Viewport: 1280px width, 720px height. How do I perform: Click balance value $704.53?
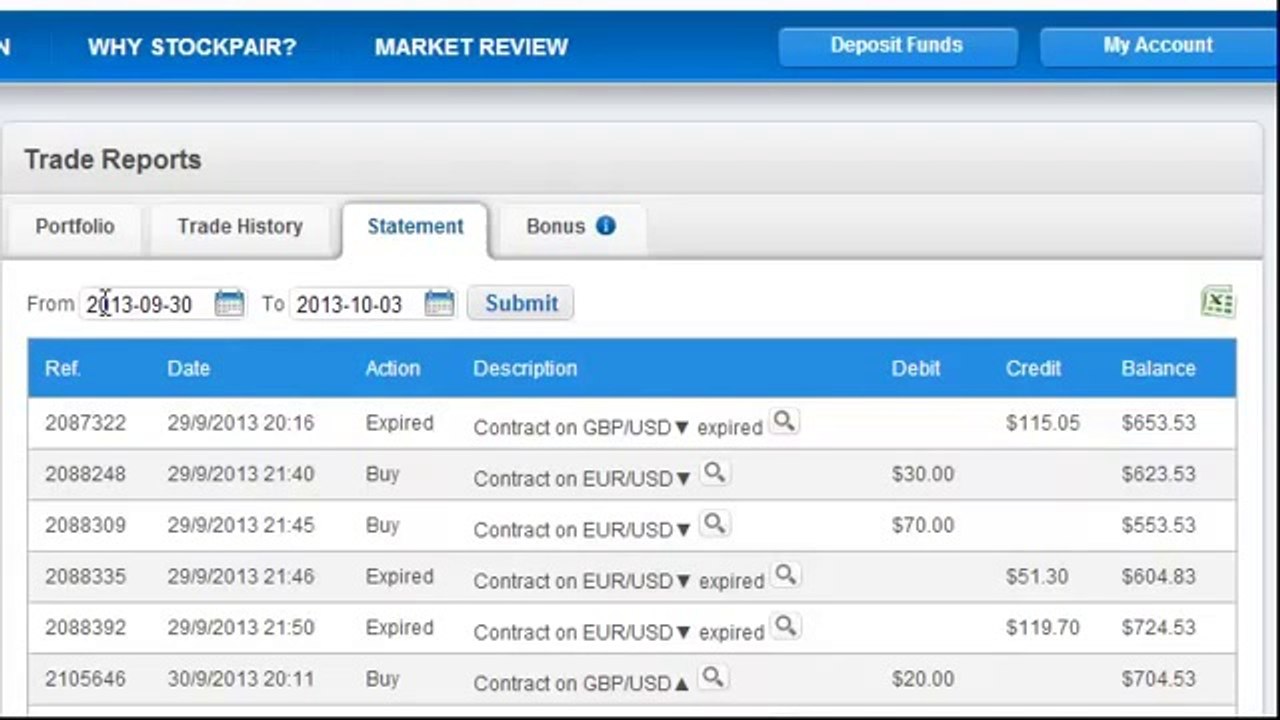coord(1158,679)
